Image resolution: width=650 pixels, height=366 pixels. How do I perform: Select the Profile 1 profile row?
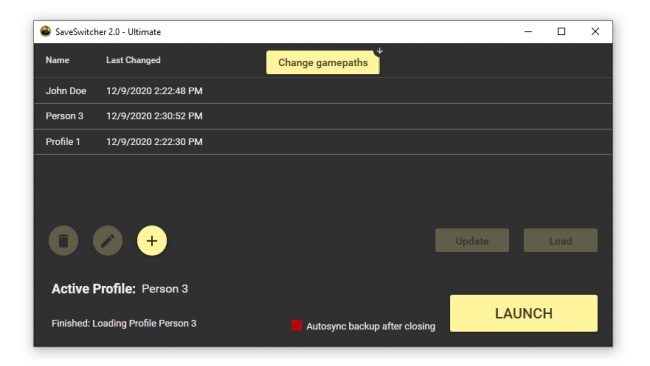point(323,142)
